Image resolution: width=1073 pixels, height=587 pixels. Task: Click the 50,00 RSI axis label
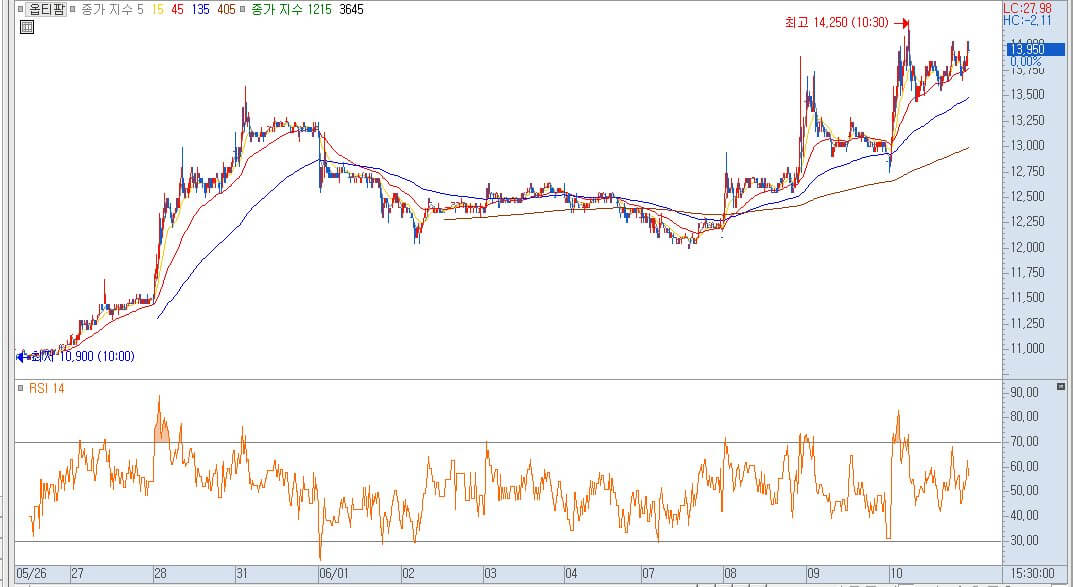pyautogui.click(x=1024, y=491)
